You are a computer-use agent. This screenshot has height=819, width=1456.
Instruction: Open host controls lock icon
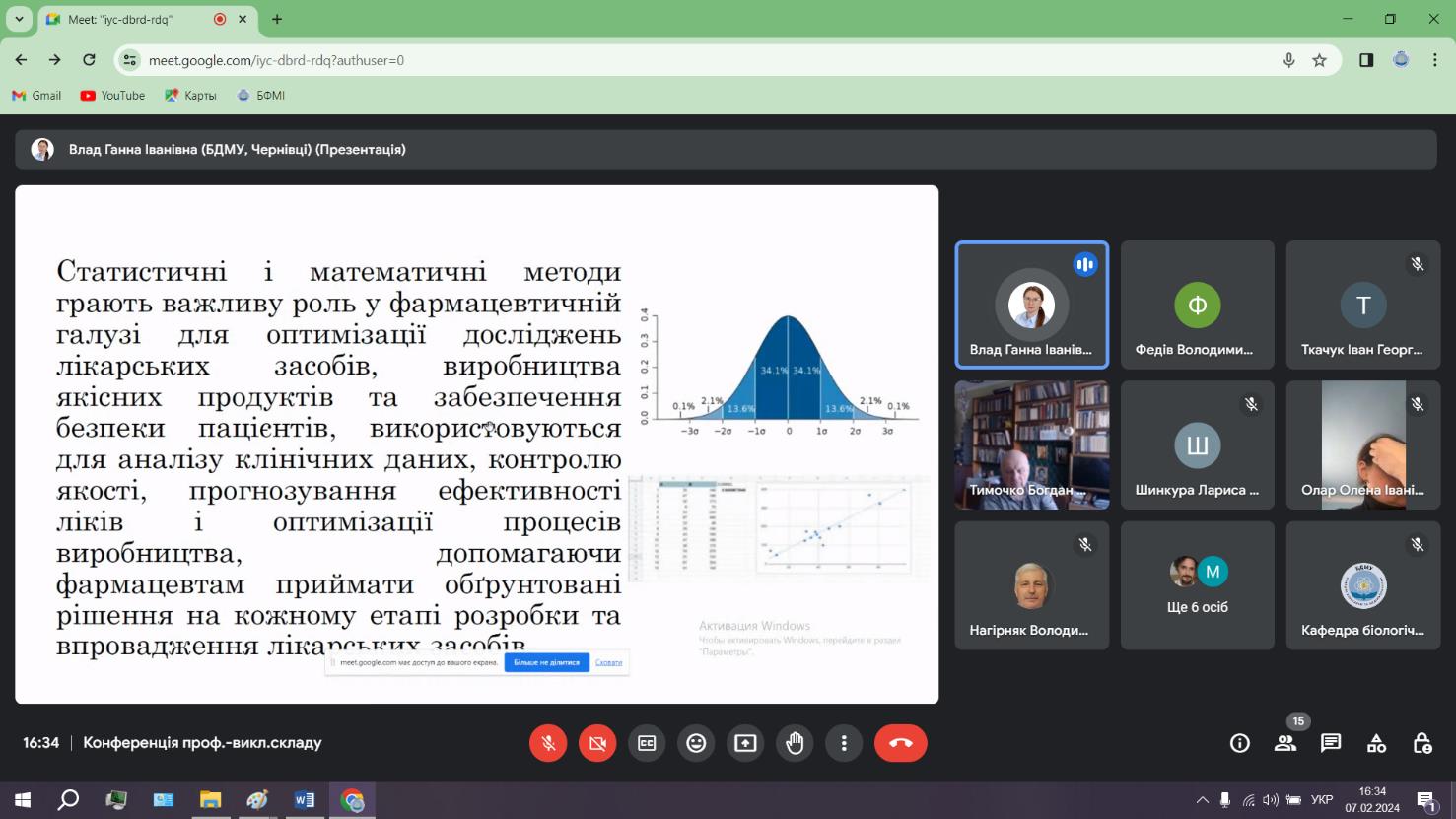pyautogui.click(x=1421, y=743)
